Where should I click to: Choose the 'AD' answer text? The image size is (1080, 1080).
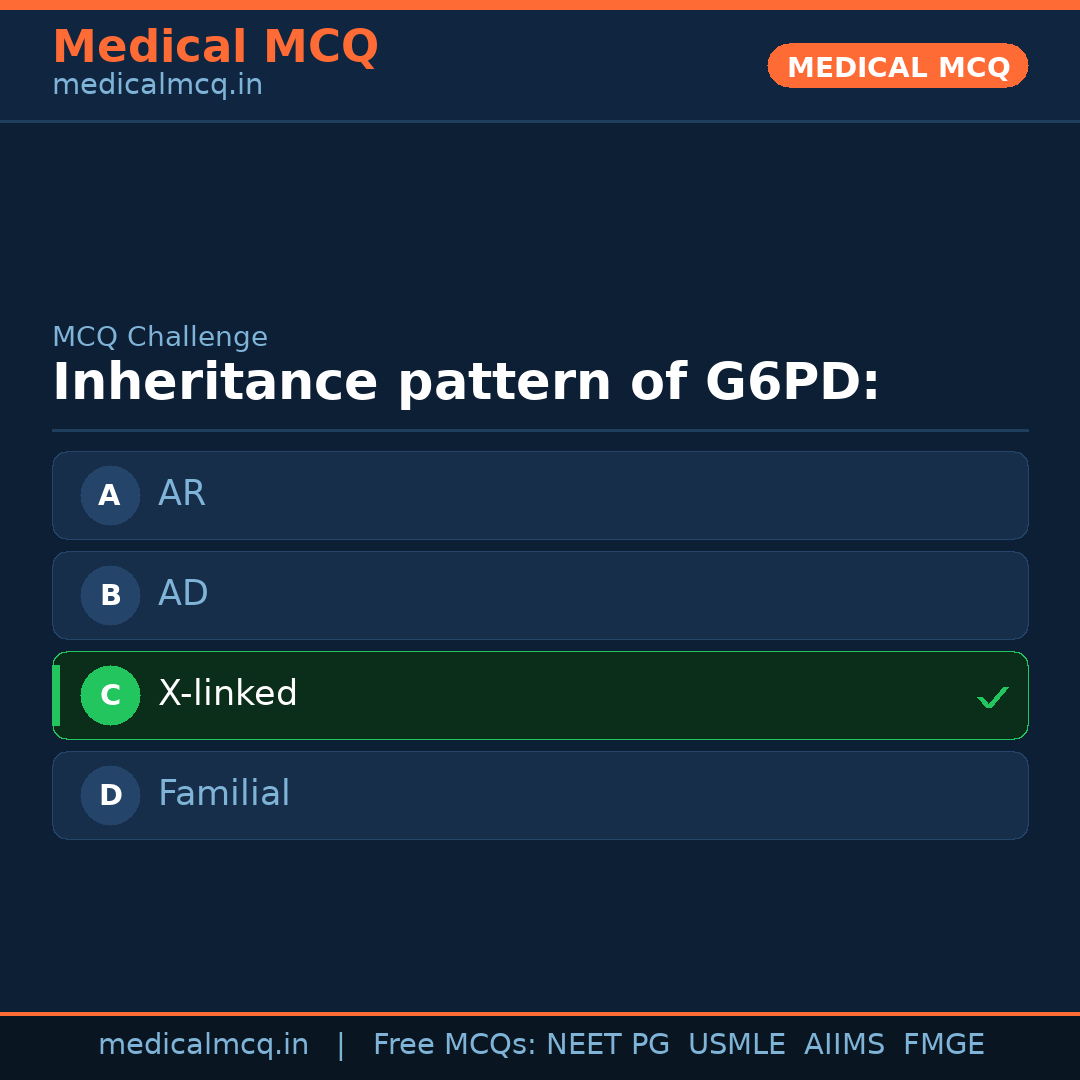click(183, 594)
